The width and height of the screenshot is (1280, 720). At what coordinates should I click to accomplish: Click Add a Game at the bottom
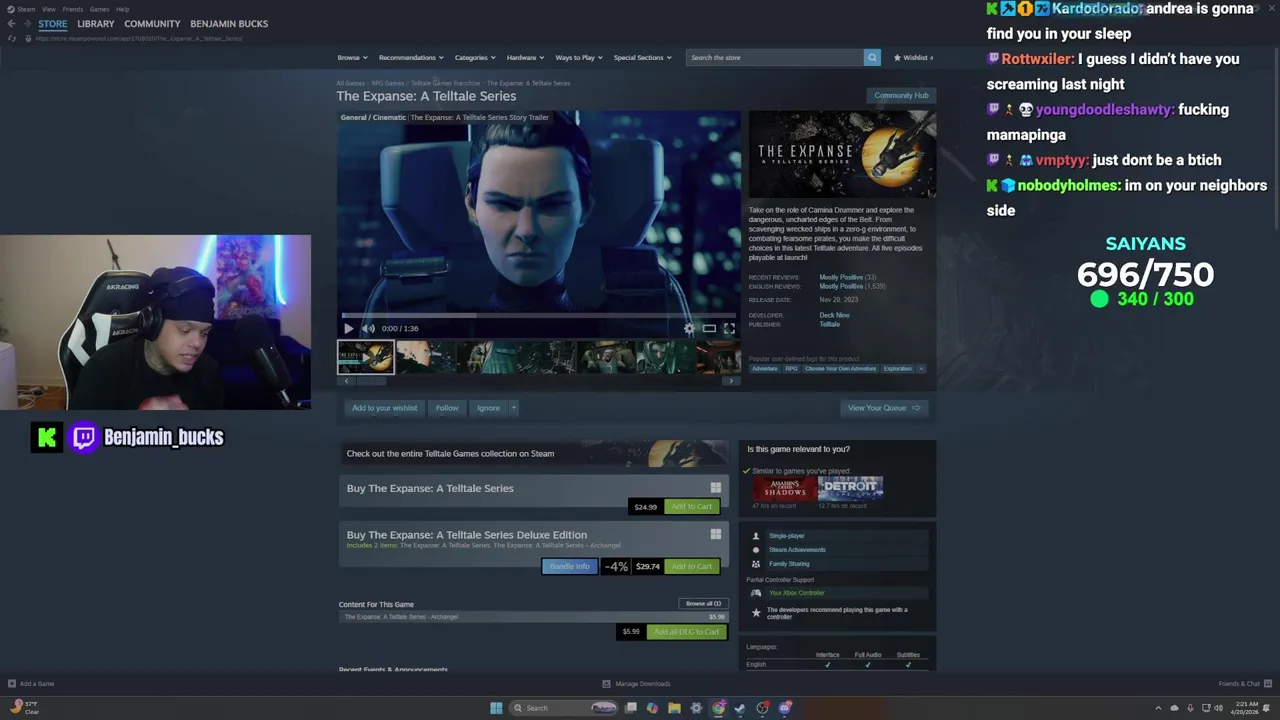click(31, 684)
